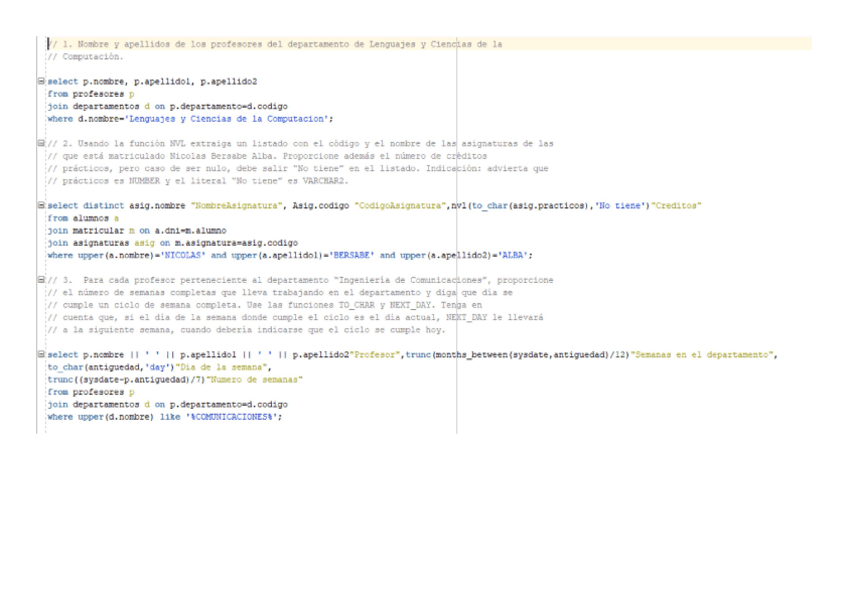Collapse the final select with Profesor alias
The width and height of the screenshot is (848, 599).
40,355
